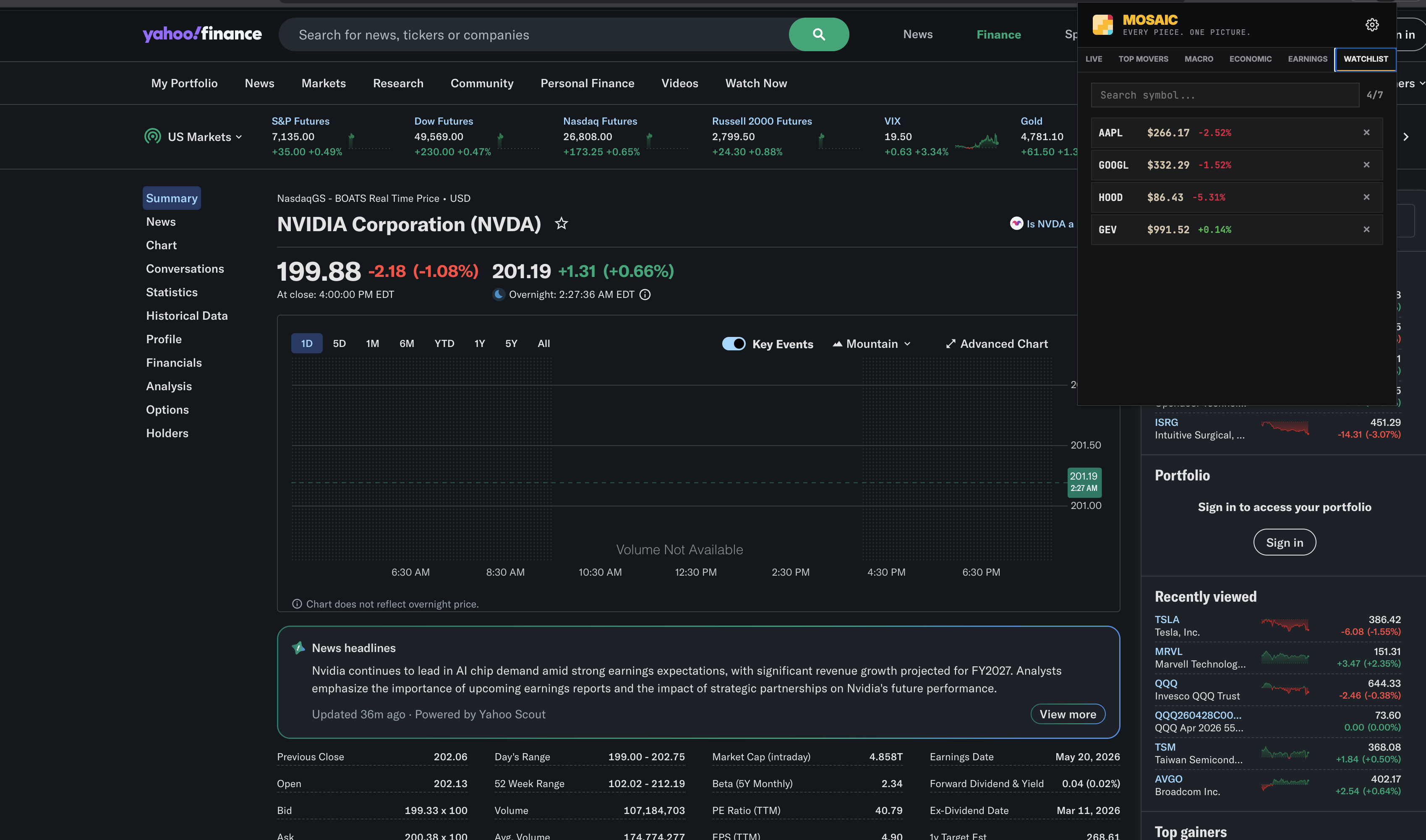
Task: Select the 1D chart range
Action: [307, 344]
